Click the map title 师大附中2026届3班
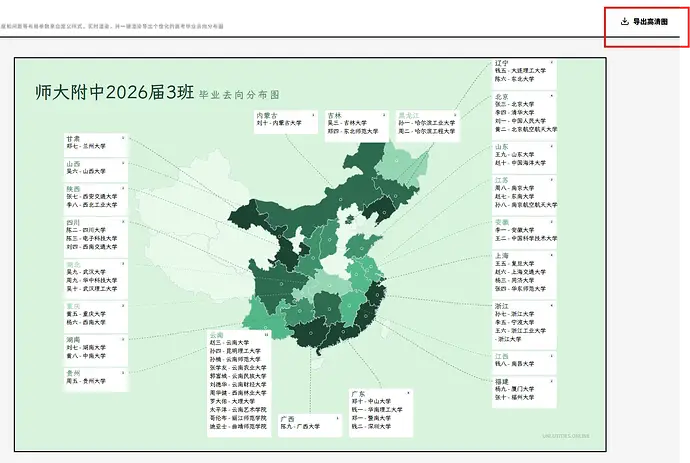Image resolution: width=690 pixels, height=463 pixels. pos(114,92)
